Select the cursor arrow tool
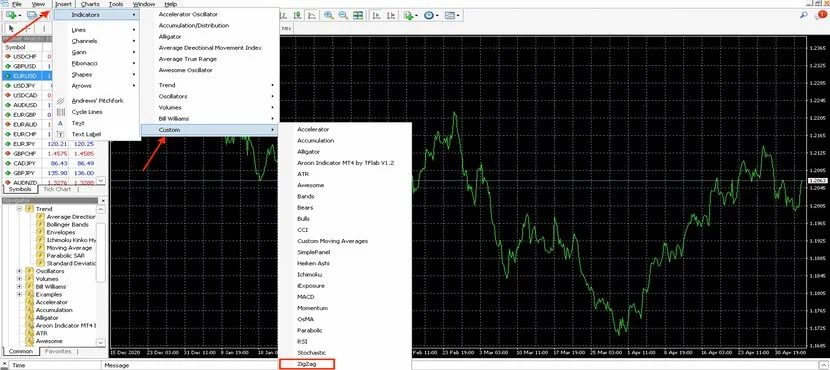Viewport: 830px width, 370px height. [12, 28]
